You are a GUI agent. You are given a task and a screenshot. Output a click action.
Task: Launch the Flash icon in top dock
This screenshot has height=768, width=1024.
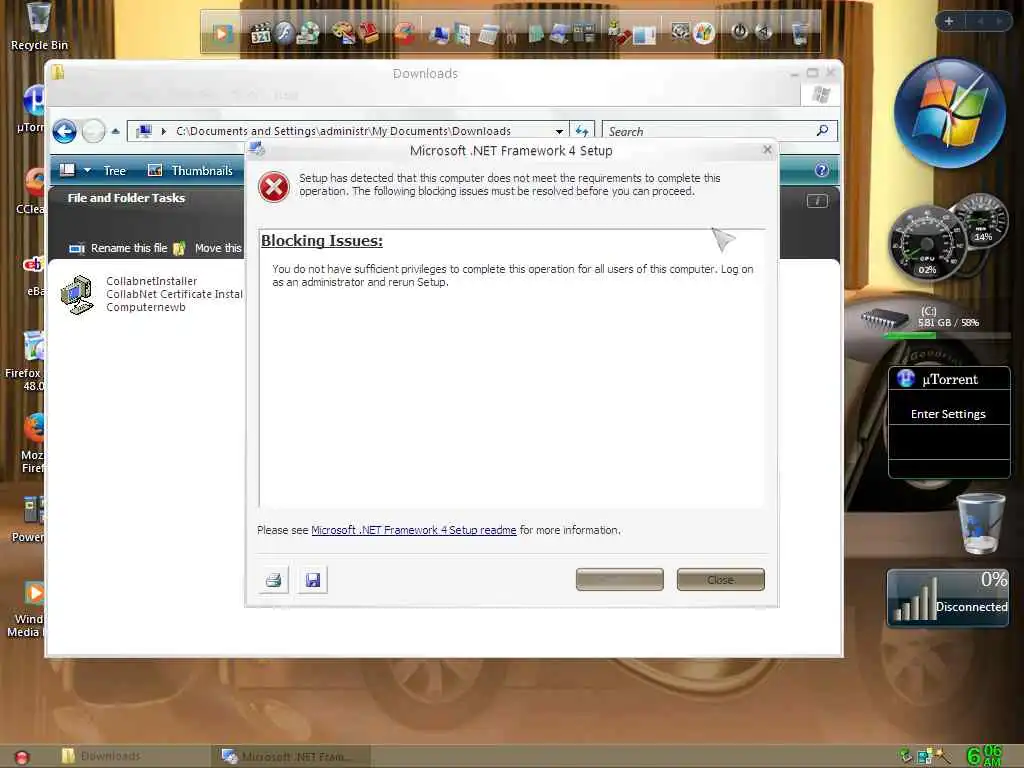coord(285,32)
